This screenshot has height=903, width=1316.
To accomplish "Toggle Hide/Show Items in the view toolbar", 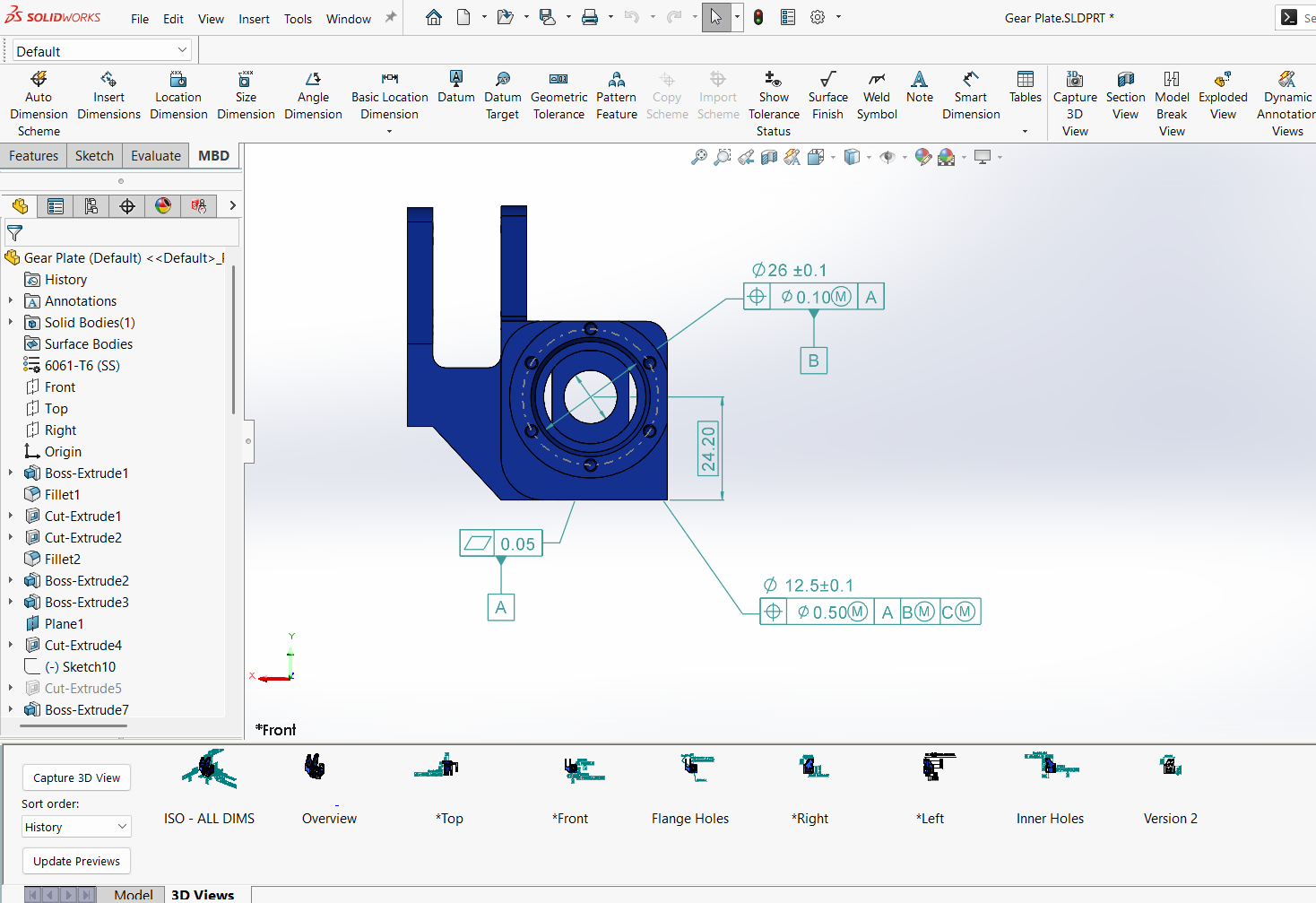I will 887,157.
